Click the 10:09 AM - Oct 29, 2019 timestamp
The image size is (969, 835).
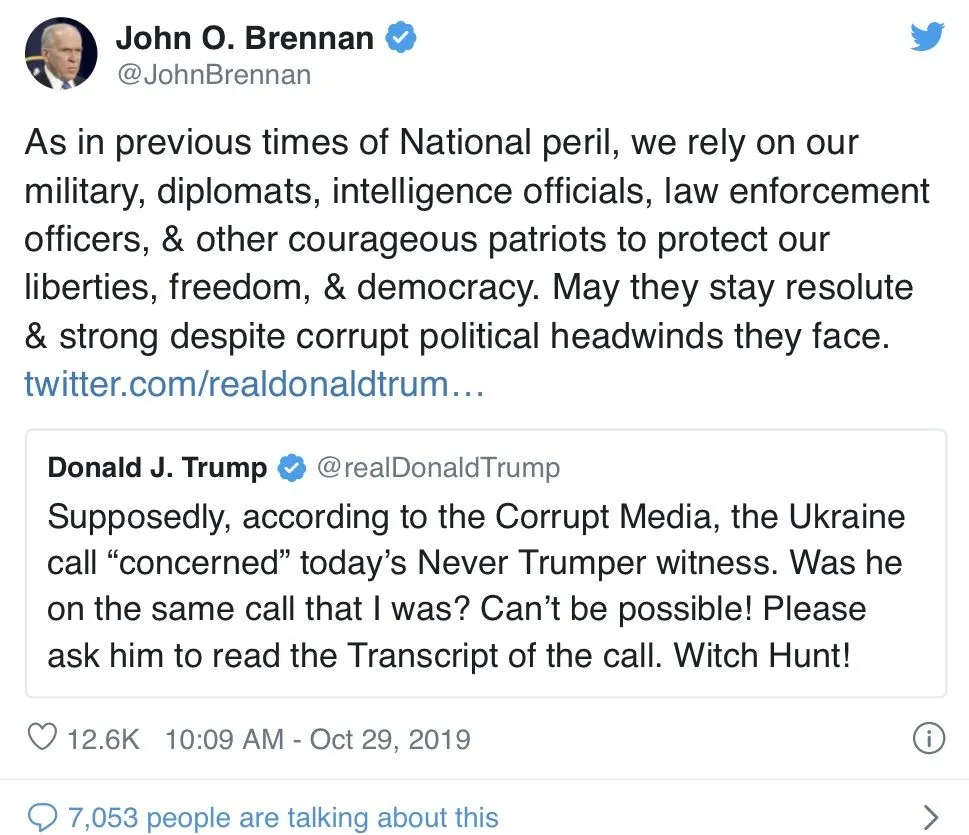tap(317, 739)
